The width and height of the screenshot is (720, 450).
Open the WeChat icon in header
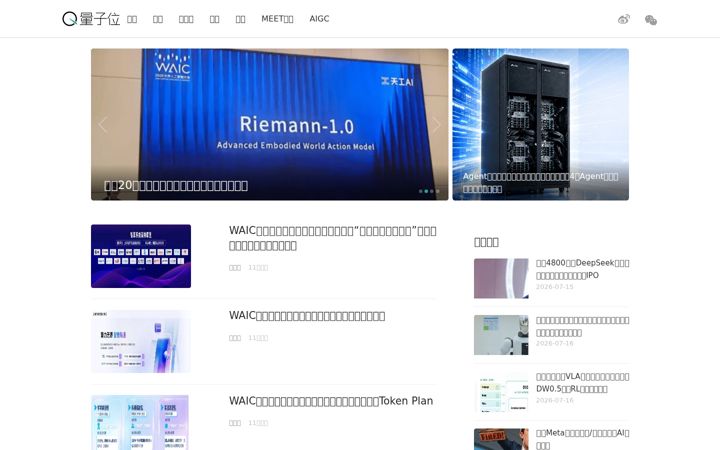pyautogui.click(x=651, y=20)
